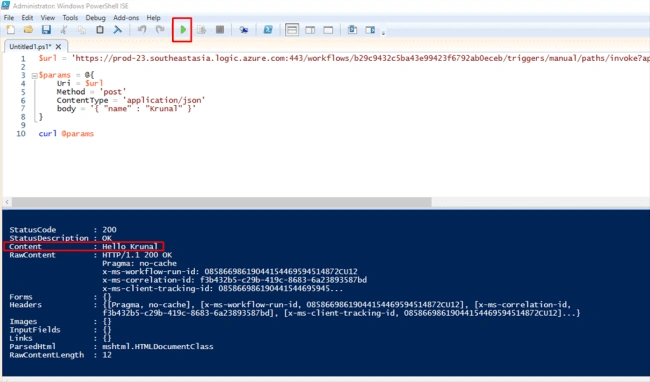Click the Cut scissors icon
The image size is (650, 382).
[x=64, y=30]
